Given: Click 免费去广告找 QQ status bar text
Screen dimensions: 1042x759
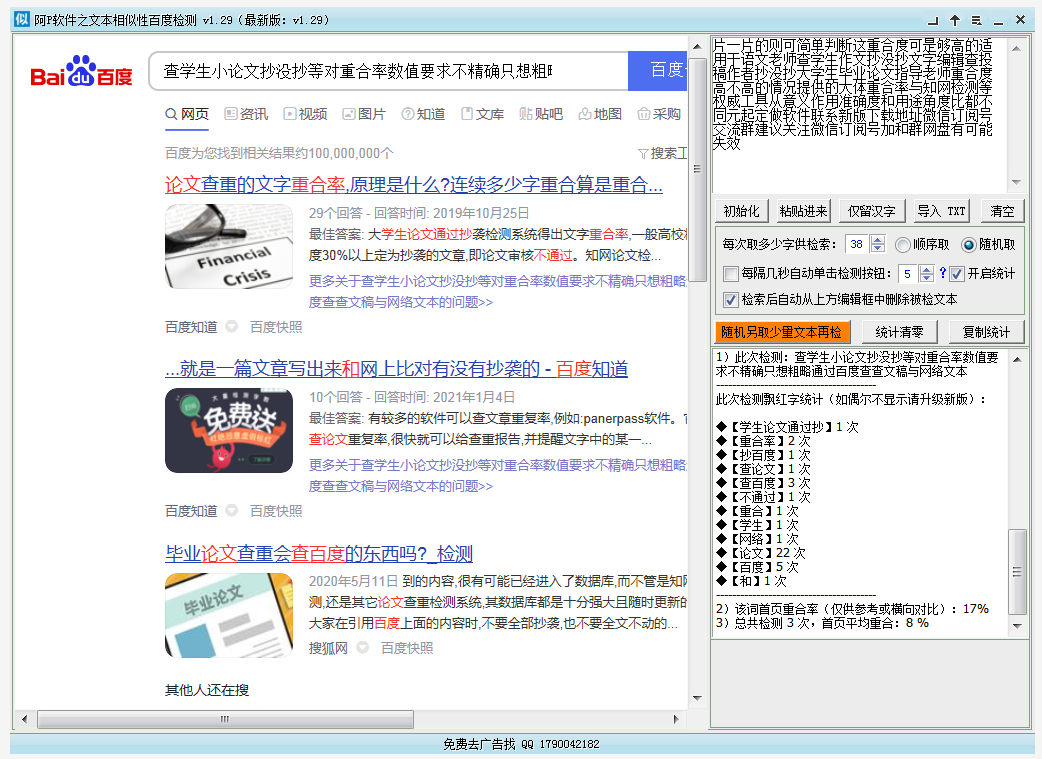Looking at the screenshot, I should (x=521, y=744).
